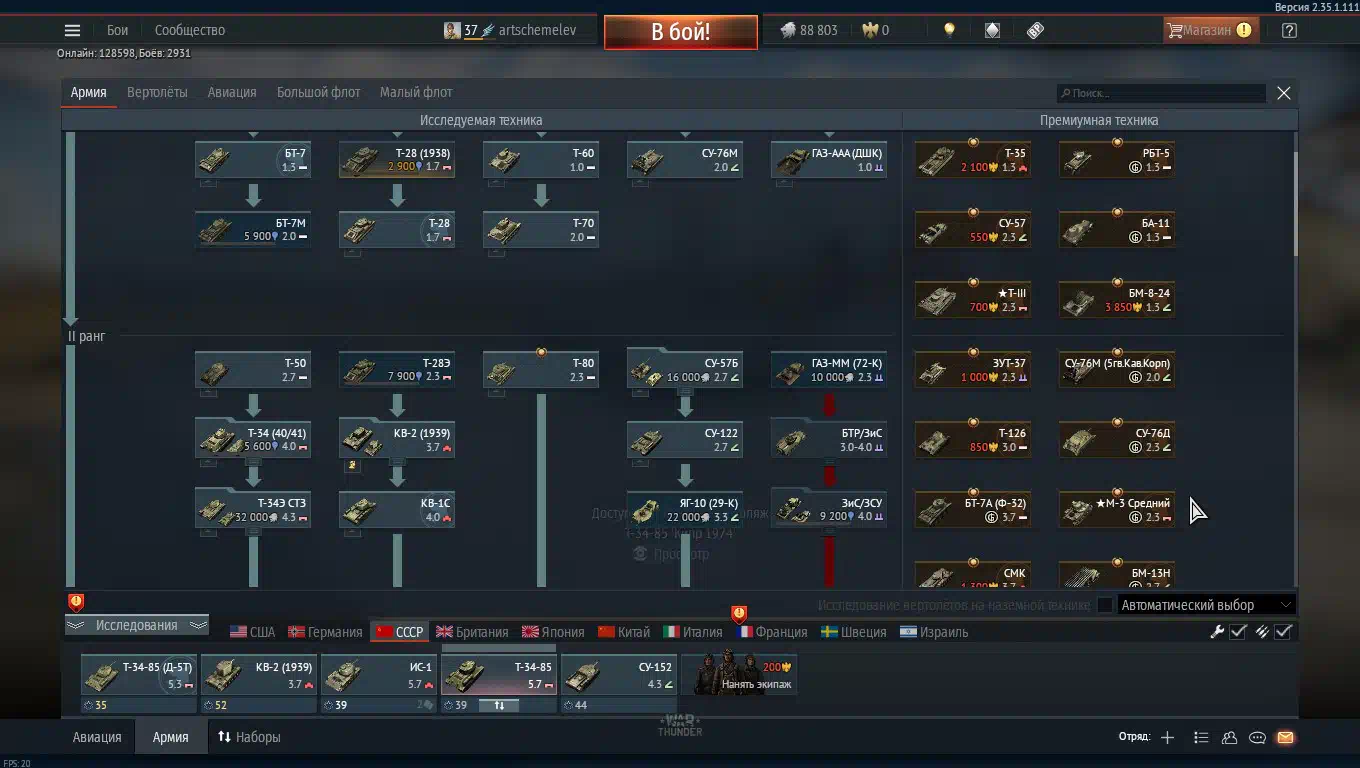Image resolution: width=1360 pixels, height=768 pixels.
Task: Select the Т-34 (40/41) tank card
Action: pos(253,439)
